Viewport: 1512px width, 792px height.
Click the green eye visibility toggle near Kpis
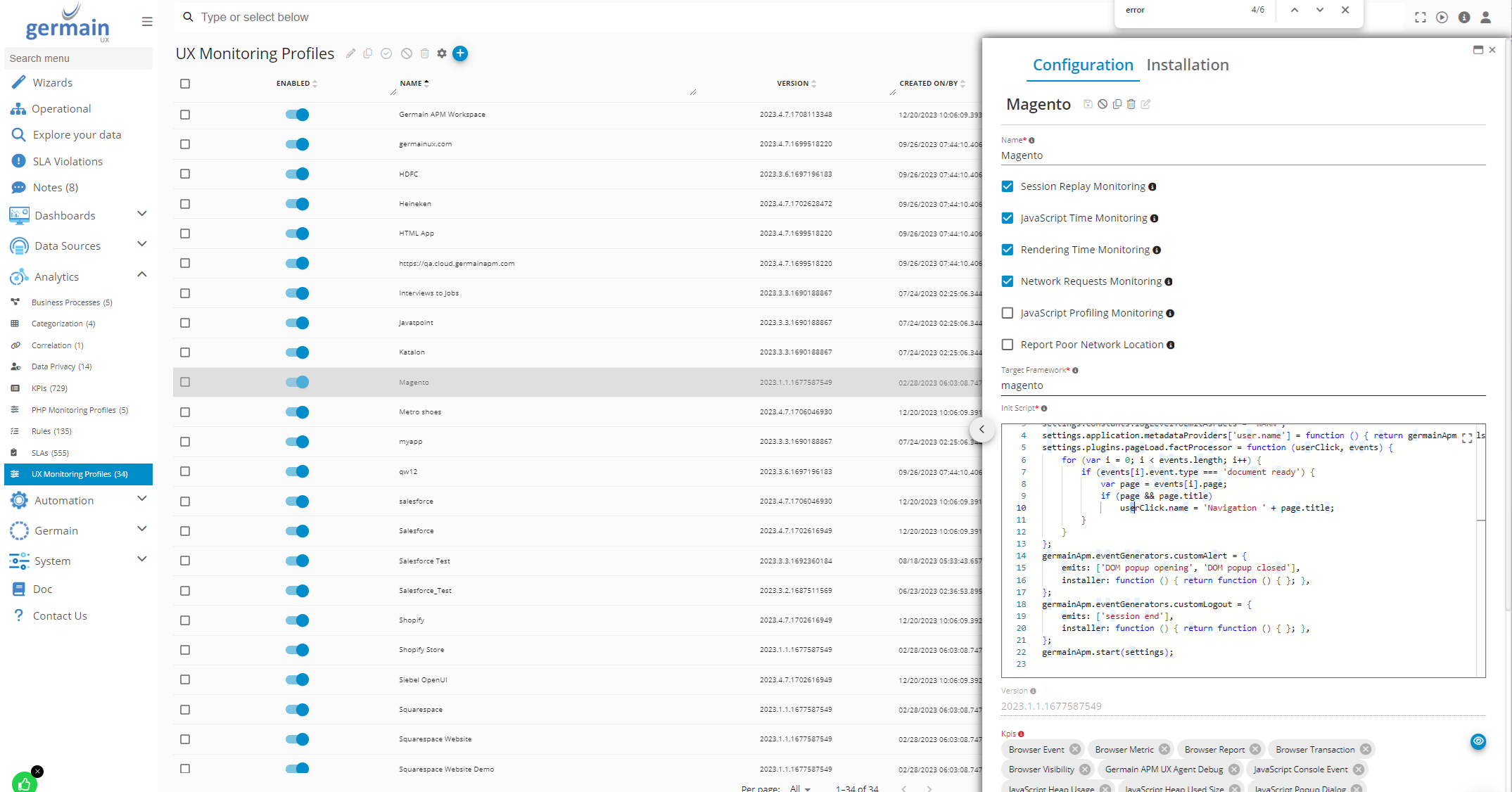[1478, 741]
